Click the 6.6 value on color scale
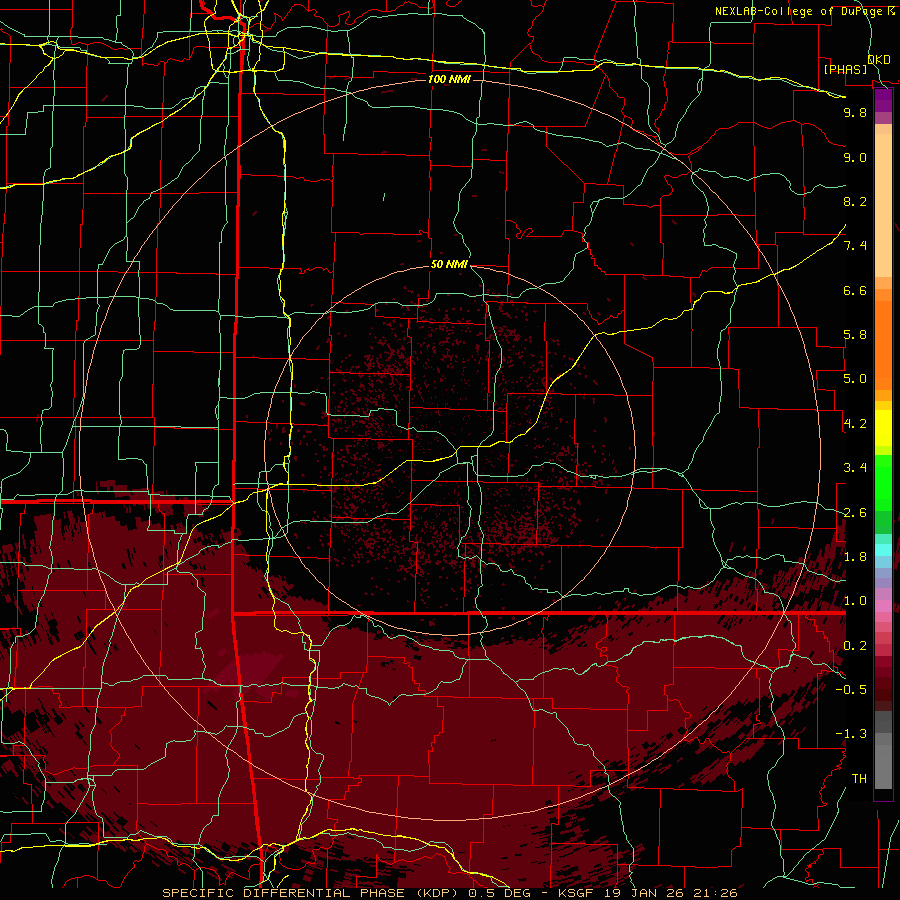 [855, 290]
